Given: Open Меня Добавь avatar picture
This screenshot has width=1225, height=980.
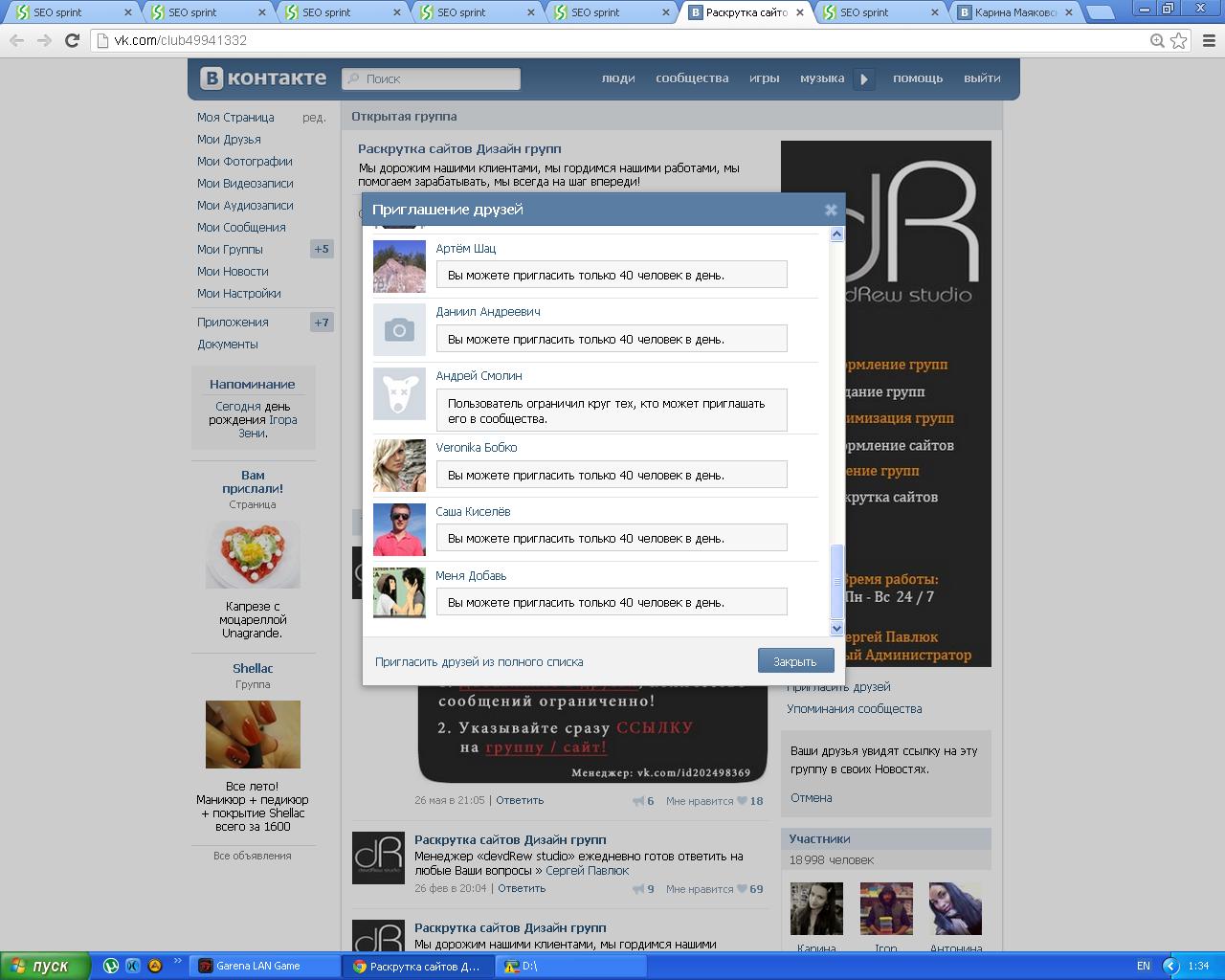Looking at the screenshot, I should 399,592.
